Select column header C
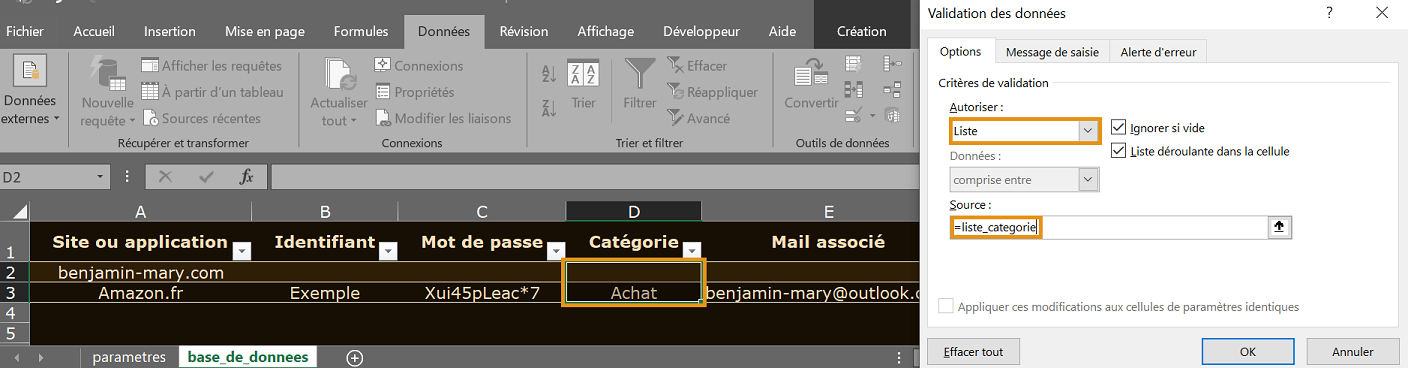 (x=482, y=211)
